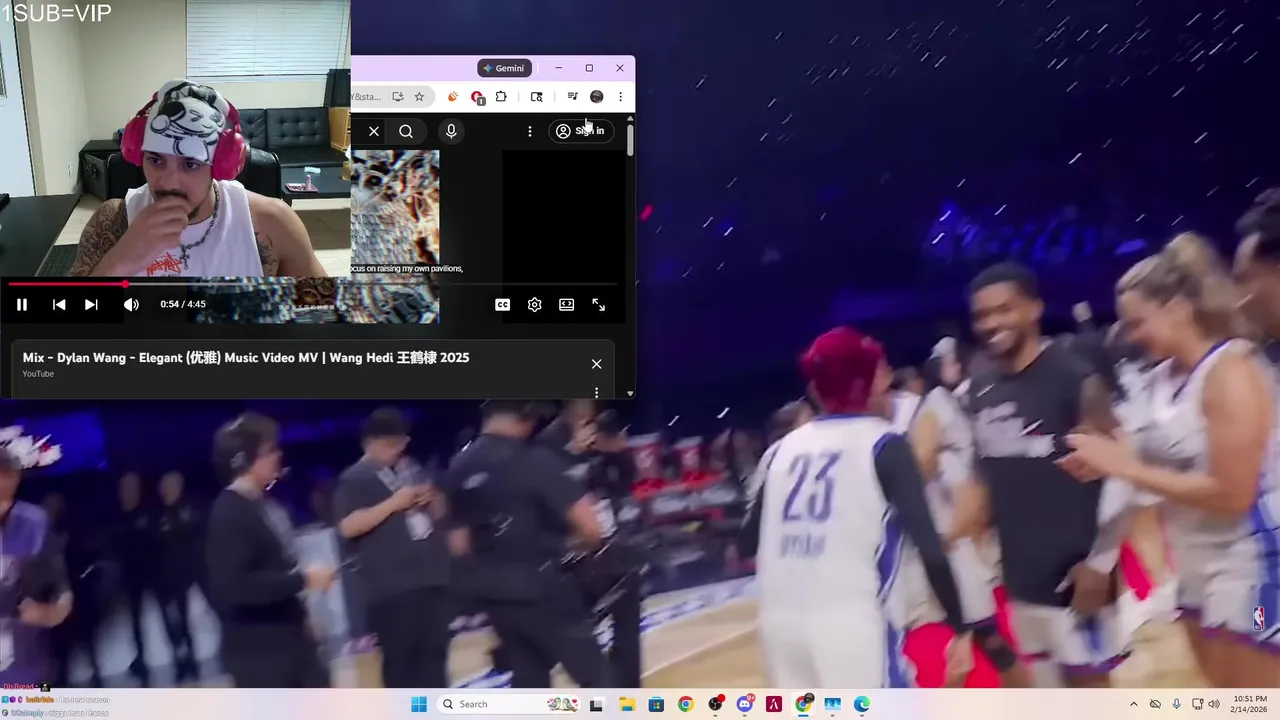
Task: Mute the YouTube player volume
Action: pos(131,305)
